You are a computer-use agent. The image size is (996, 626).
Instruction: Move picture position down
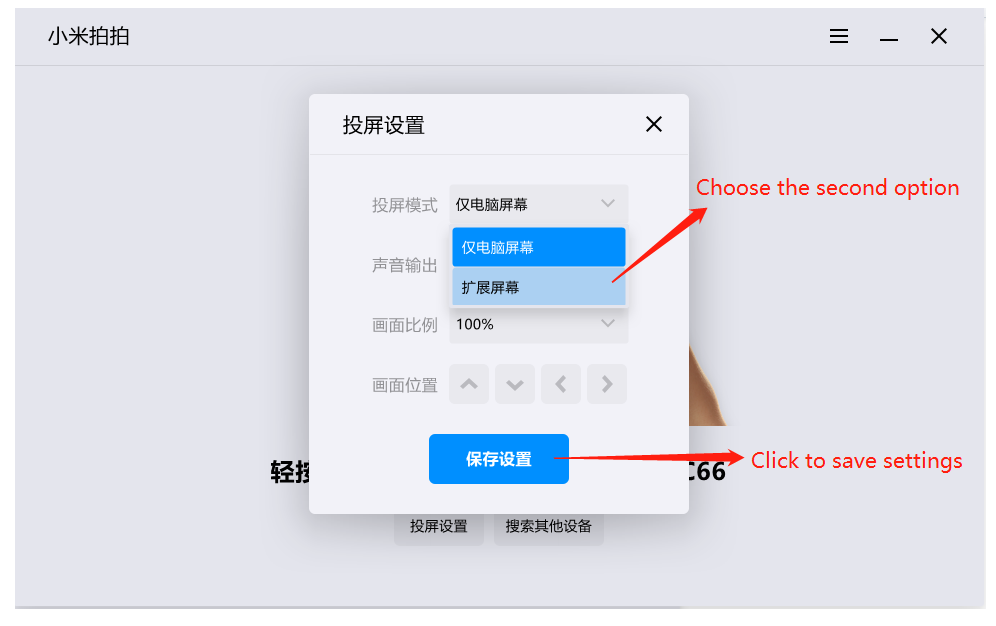(515, 384)
